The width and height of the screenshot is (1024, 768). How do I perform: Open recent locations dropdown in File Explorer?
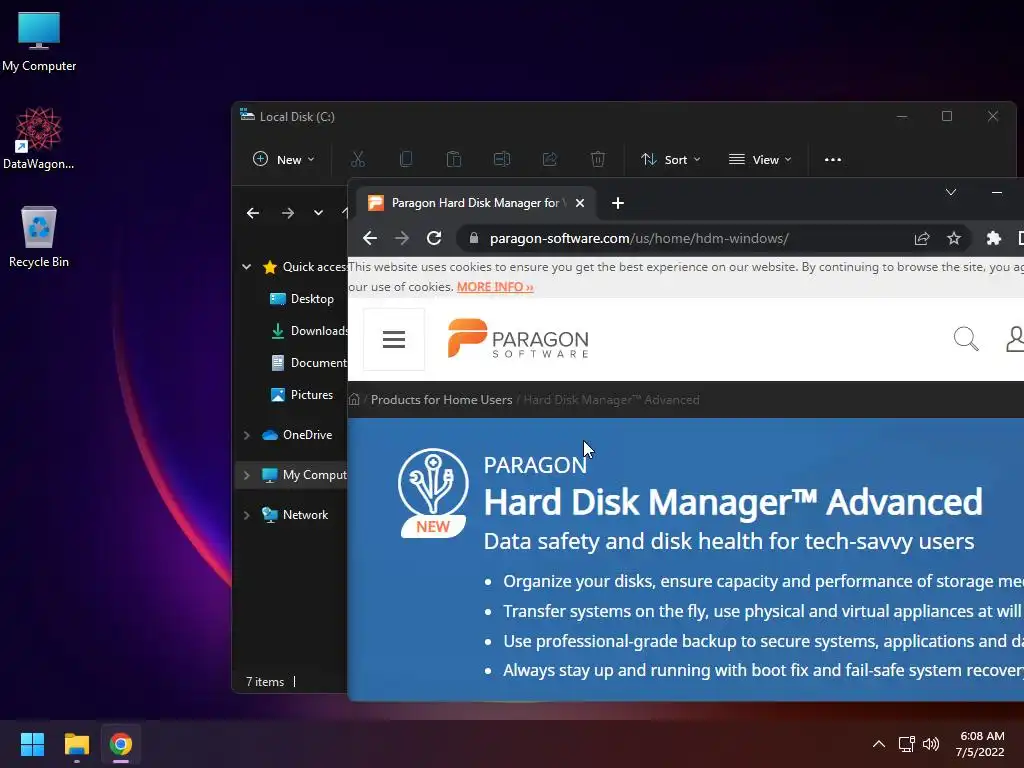(x=318, y=213)
